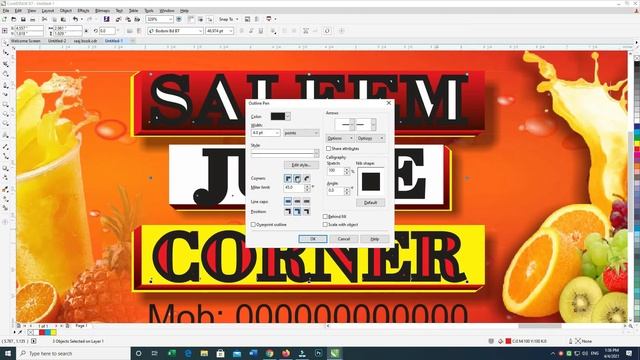Open the right arrow Options dropdown

pos(370,138)
